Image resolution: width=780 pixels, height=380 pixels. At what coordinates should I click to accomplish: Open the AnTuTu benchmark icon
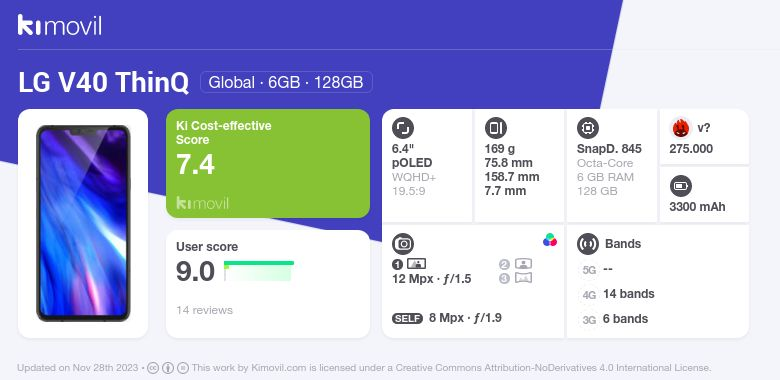(x=680, y=128)
